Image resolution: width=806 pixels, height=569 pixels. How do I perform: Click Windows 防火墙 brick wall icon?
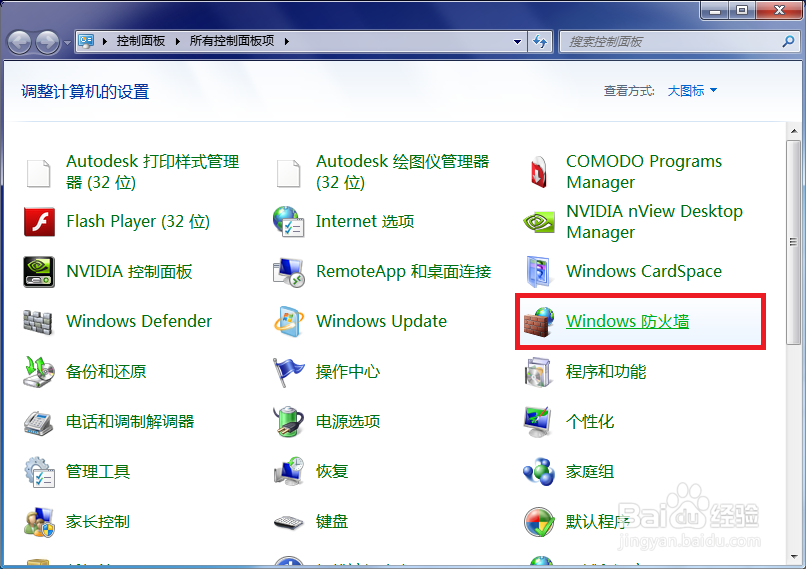539,322
